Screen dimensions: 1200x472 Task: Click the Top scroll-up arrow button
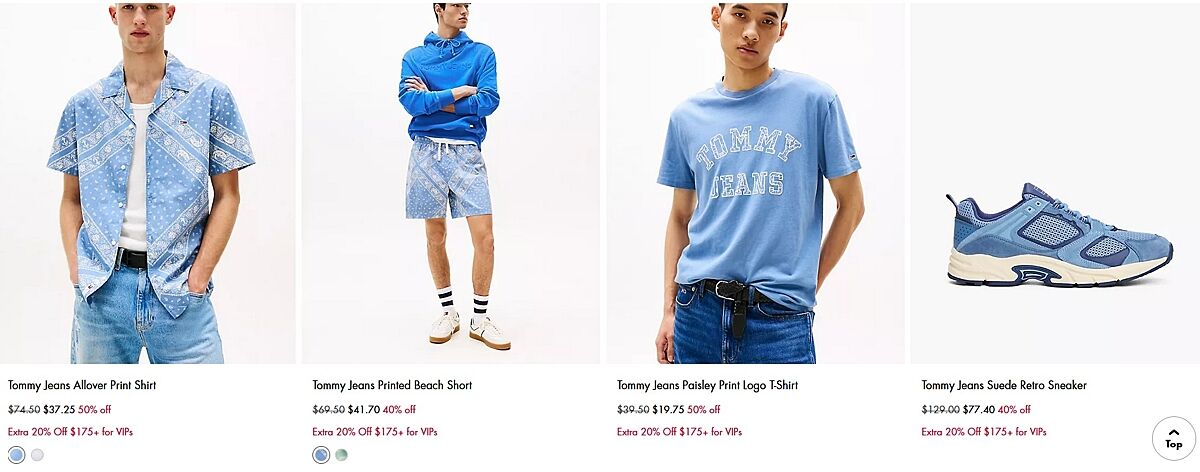pyautogui.click(x=1173, y=438)
